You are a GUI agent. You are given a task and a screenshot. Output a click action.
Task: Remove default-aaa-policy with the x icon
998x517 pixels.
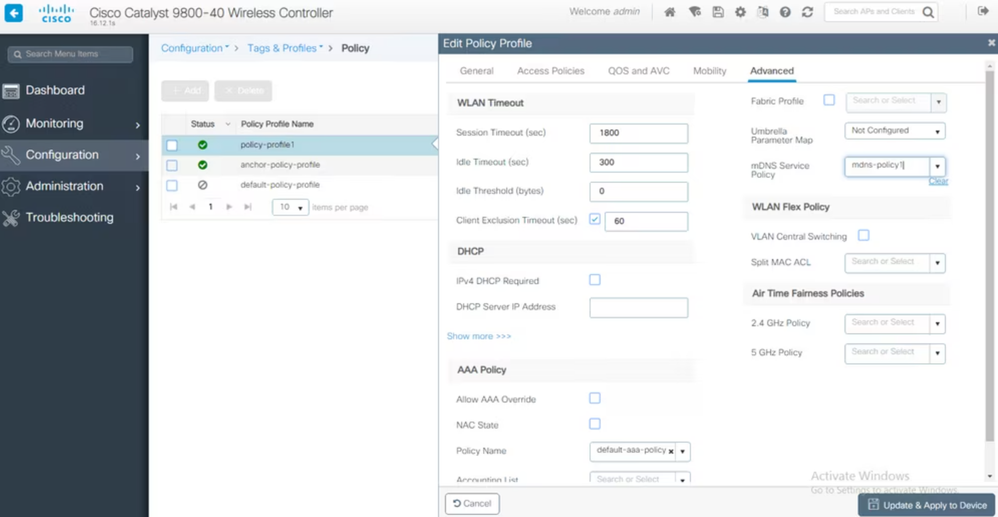point(671,451)
